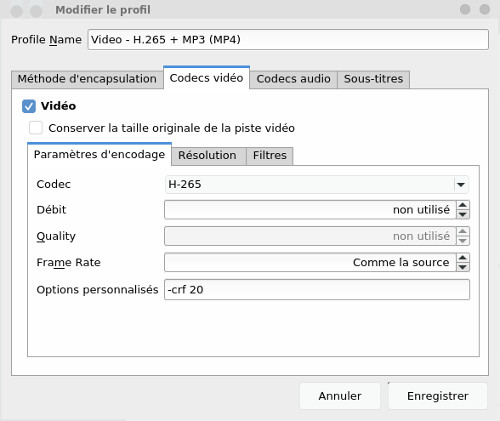Open the Filtres sub-tab
The width and height of the screenshot is (500, 421).
click(270, 155)
